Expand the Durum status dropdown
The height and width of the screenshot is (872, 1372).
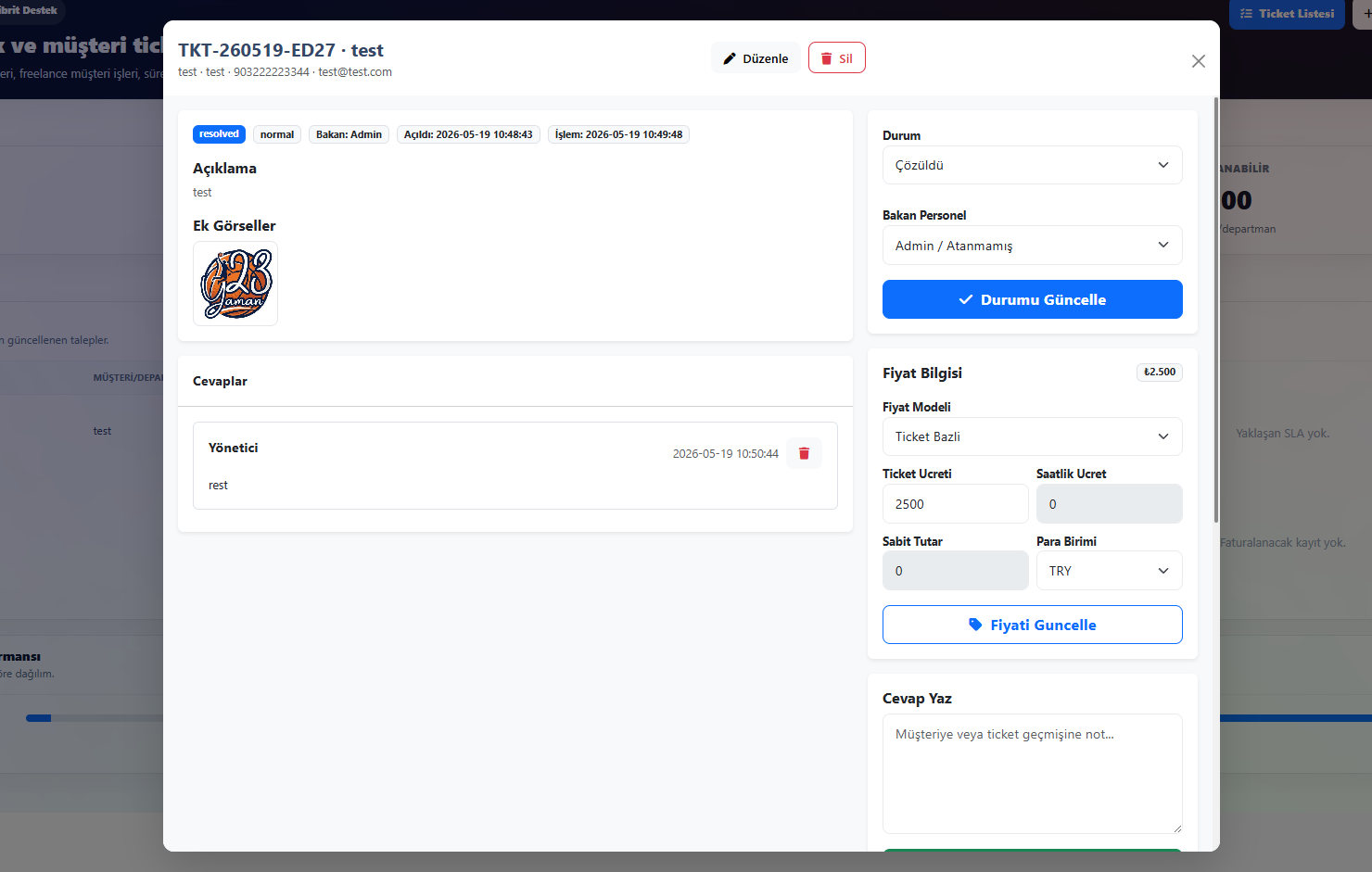[x=1032, y=165]
